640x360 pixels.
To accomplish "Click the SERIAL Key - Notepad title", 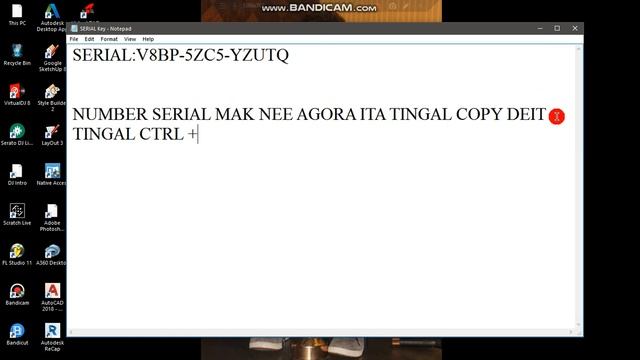I will 105,29.
